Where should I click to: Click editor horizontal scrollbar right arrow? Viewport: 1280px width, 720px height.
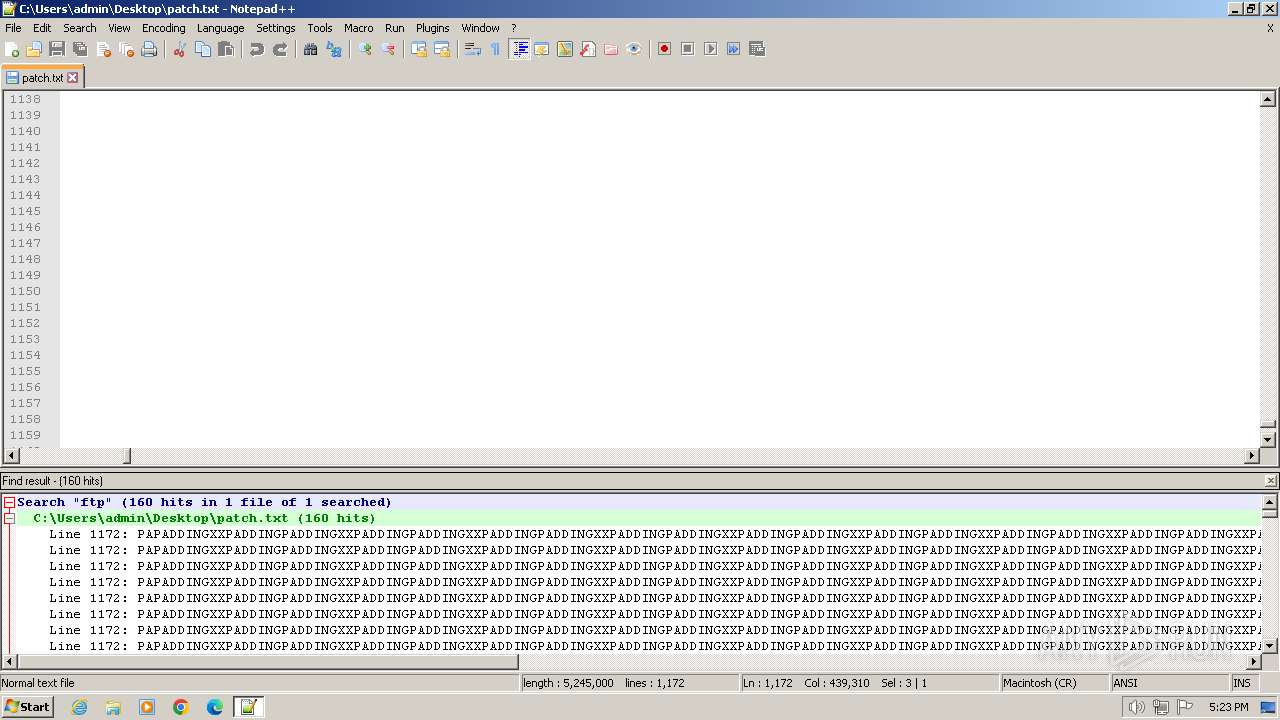pos(1252,456)
